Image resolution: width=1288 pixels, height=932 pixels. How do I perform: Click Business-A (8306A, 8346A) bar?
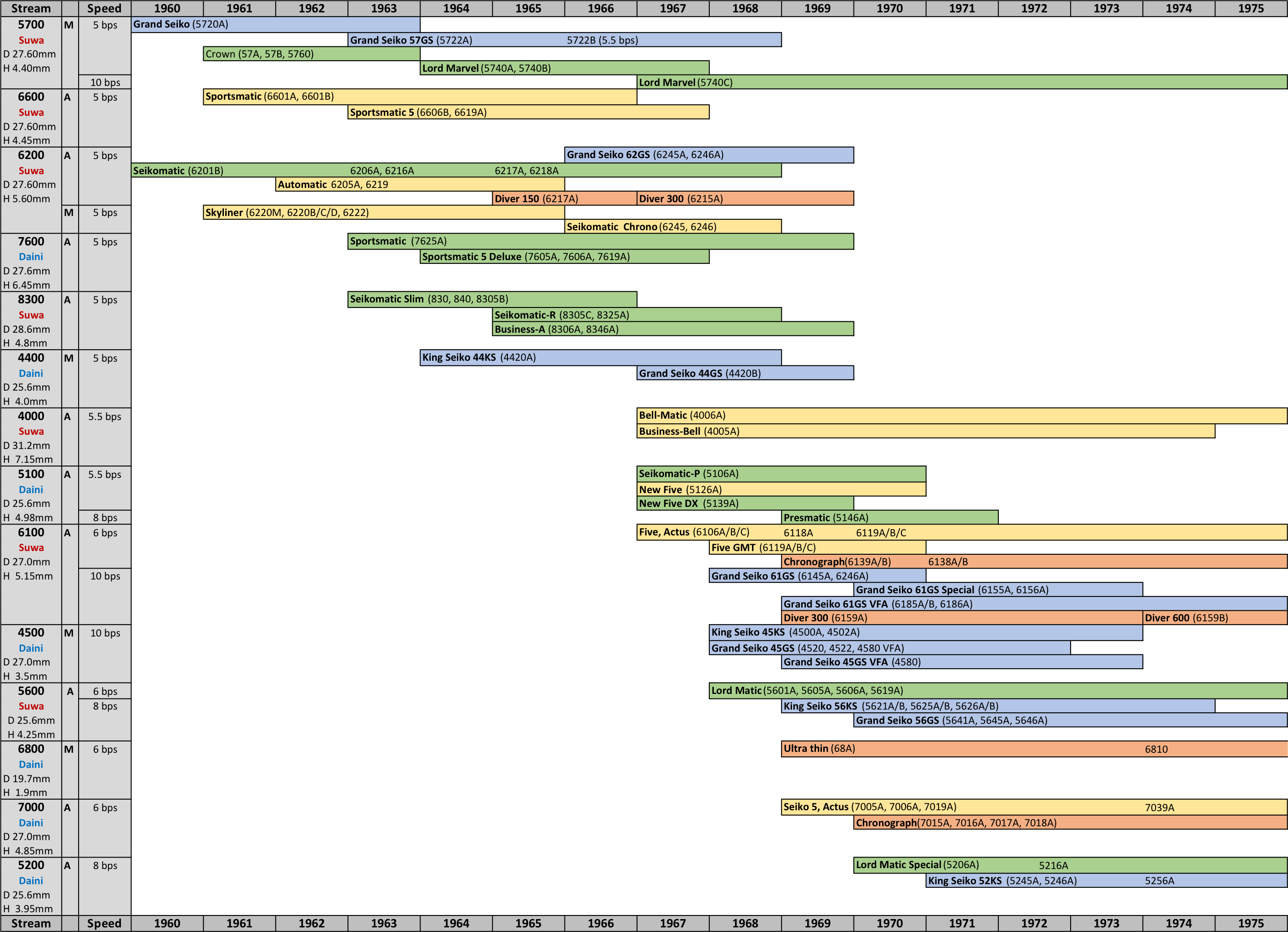(673, 329)
